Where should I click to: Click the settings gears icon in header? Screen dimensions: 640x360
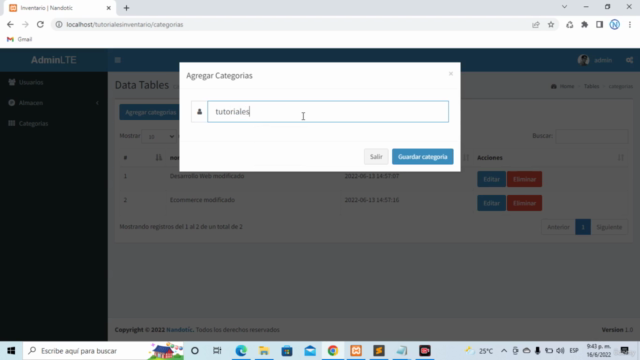click(629, 60)
